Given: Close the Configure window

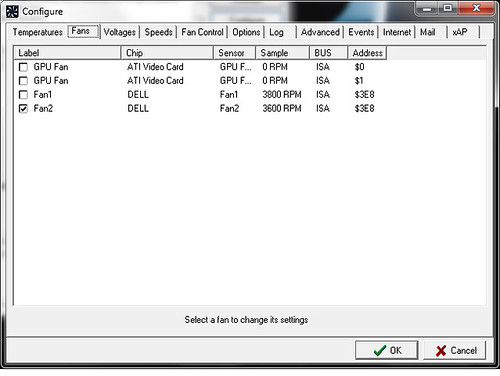Looking at the screenshot, I should pos(476,8).
